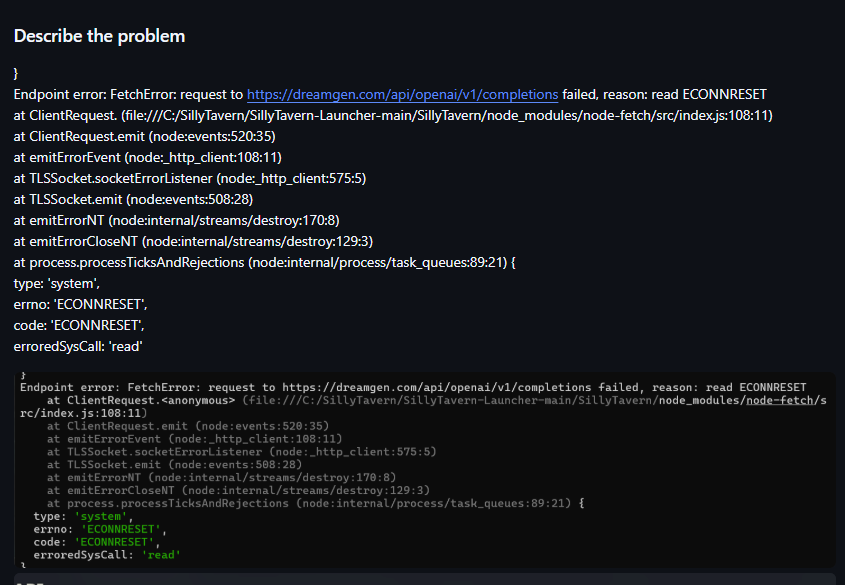Click the code block's "Endpoint error: FetchError" line
The image size is (845, 585).
pos(413,387)
